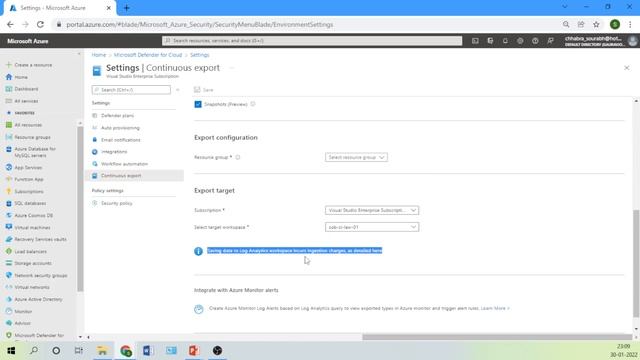This screenshot has width=640, height=360.
Task: Select Integrations in the settings menu
Action: pos(114,152)
